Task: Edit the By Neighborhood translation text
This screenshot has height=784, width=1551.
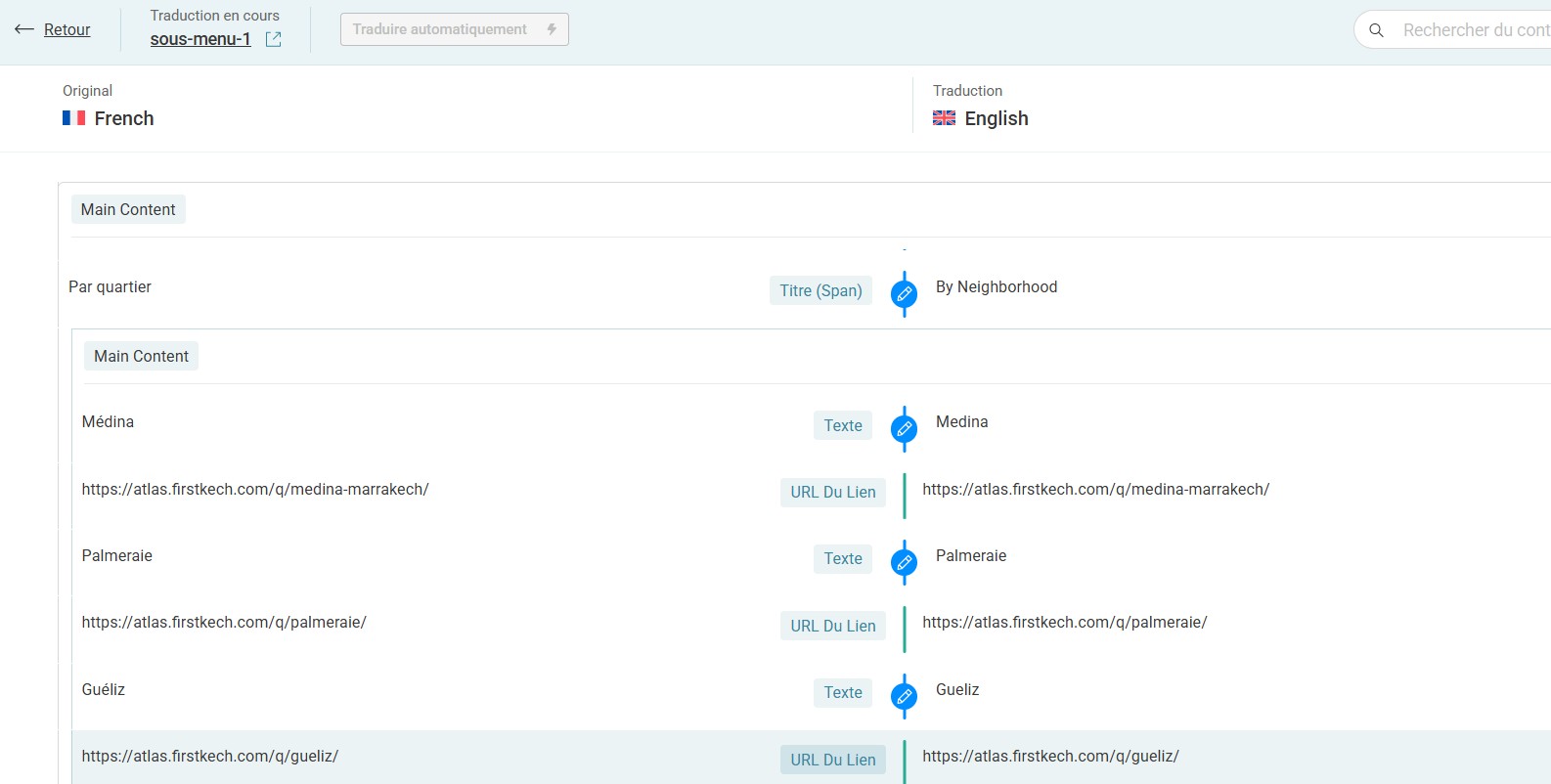Action: click(x=996, y=286)
